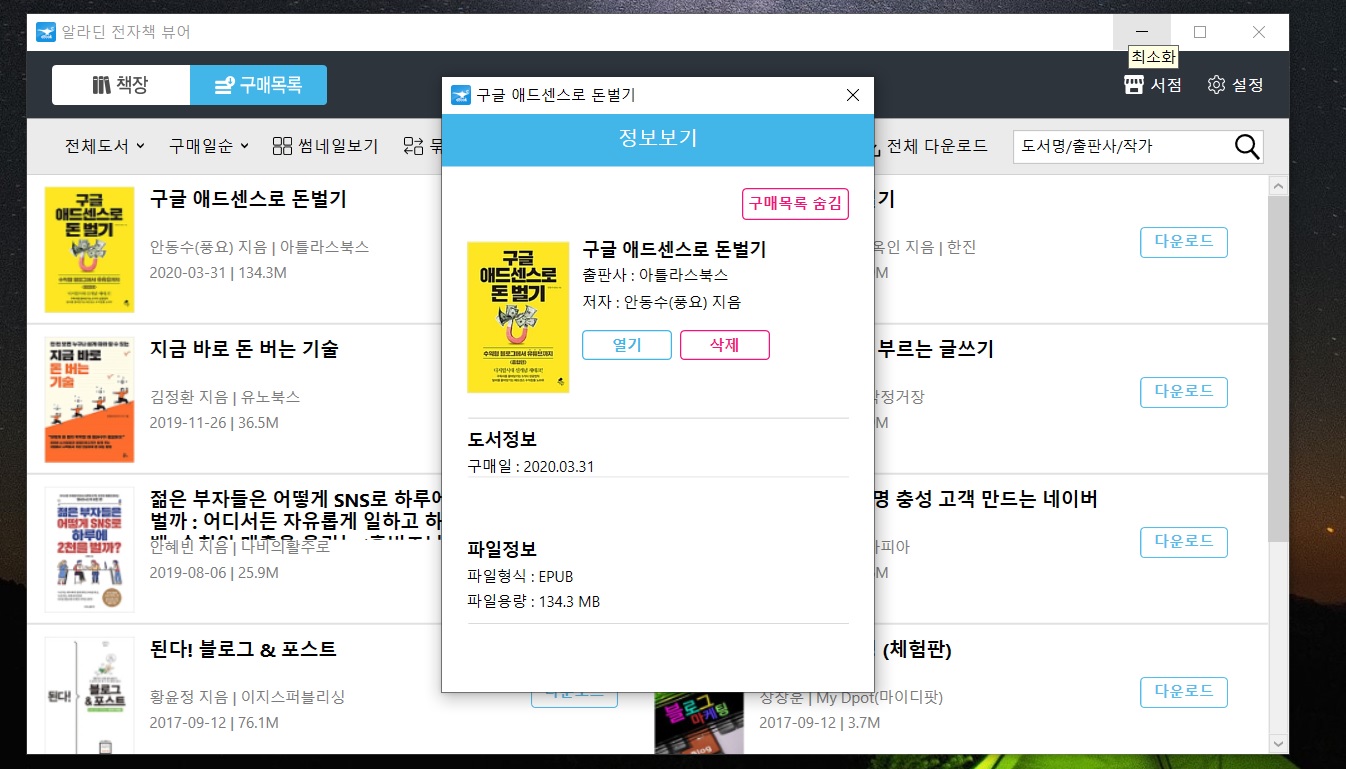Click 파일형식 : EPUB text

click(520, 576)
